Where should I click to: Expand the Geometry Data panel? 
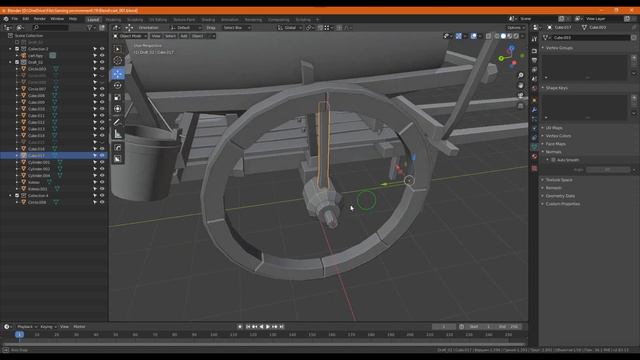[560, 196]
